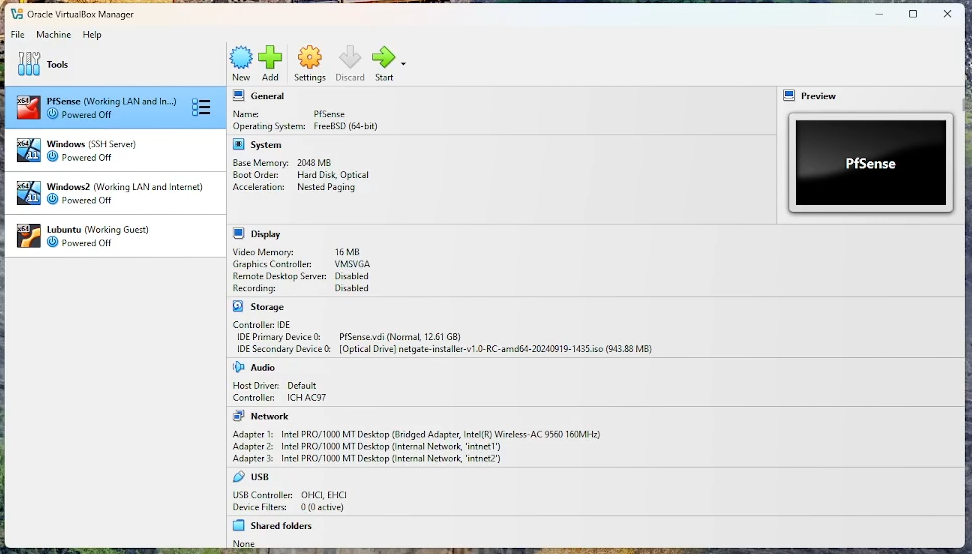Click the Network section header
This screenshot has width=972, height=554.
pyautogui.click(x=269, y=416)
